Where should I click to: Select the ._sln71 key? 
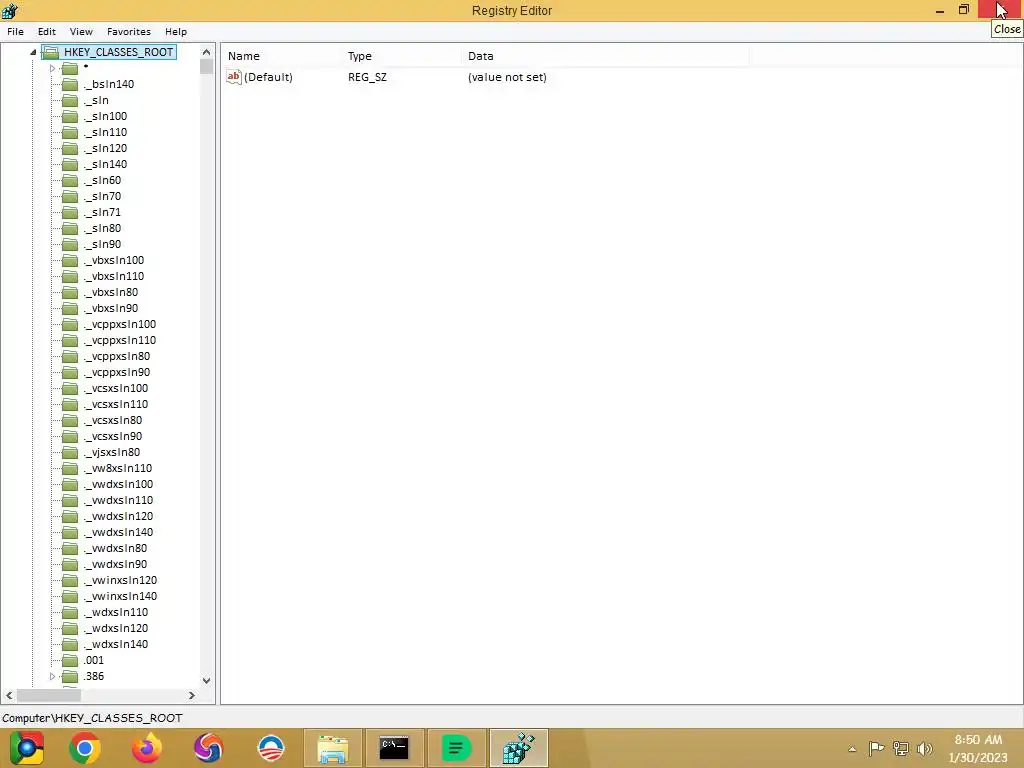(103, 212)
